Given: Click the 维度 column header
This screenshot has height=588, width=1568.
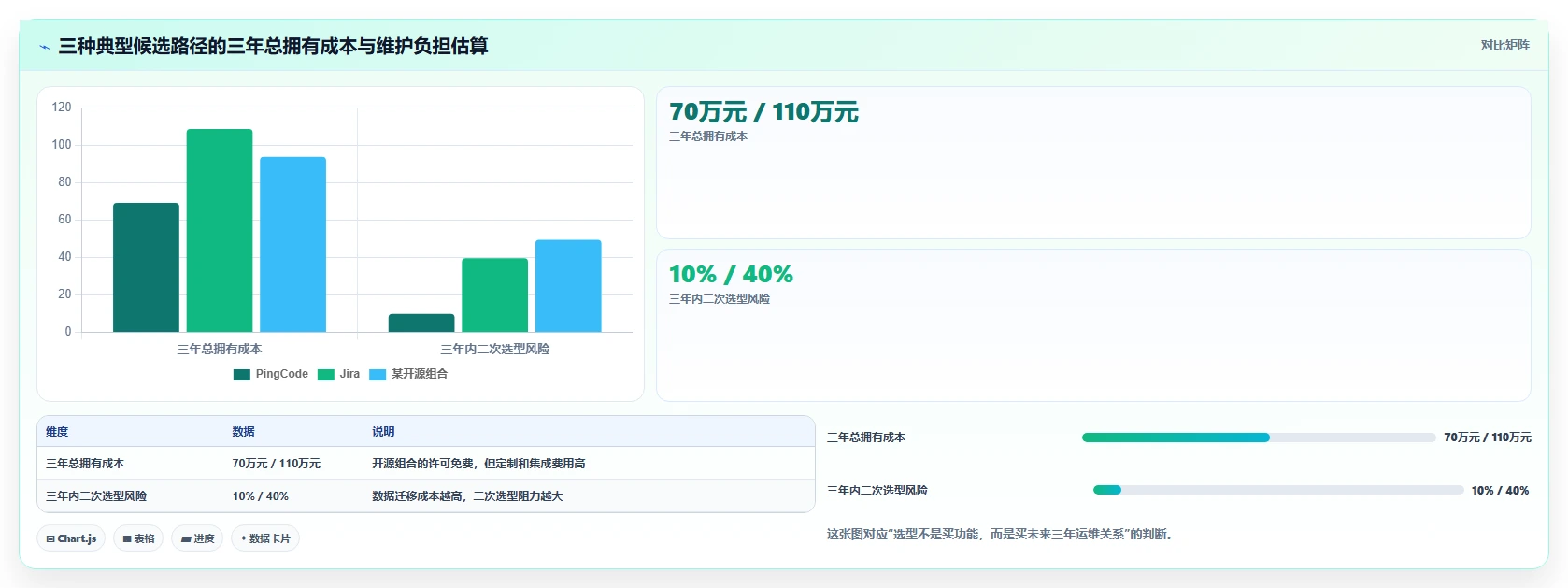Looking at the screenshot, I should (x=57, y=432).
